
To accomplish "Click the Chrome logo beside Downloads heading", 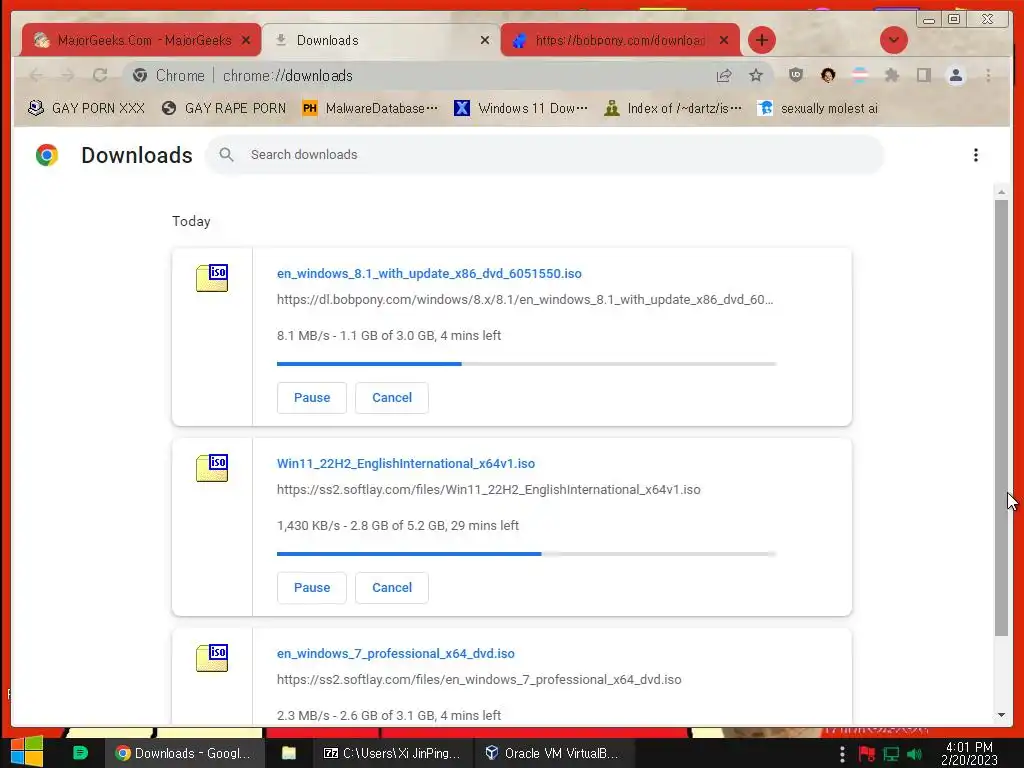I will (x=47, y=155).
